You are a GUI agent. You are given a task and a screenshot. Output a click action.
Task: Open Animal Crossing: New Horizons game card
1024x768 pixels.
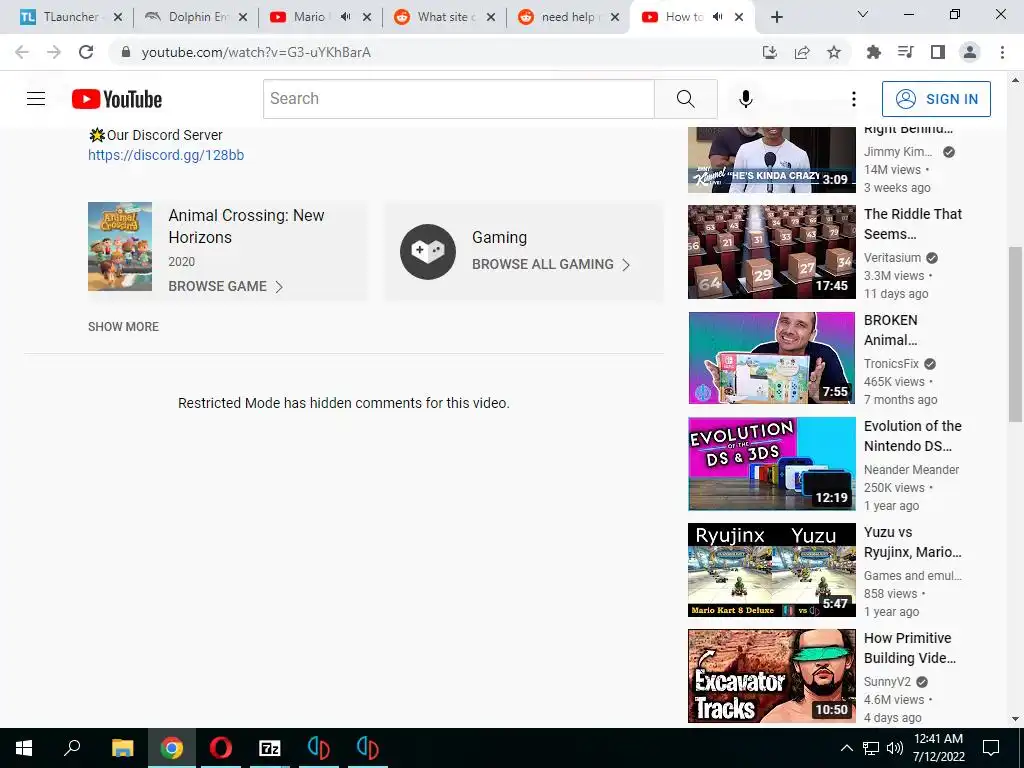[x=227, y=250]
